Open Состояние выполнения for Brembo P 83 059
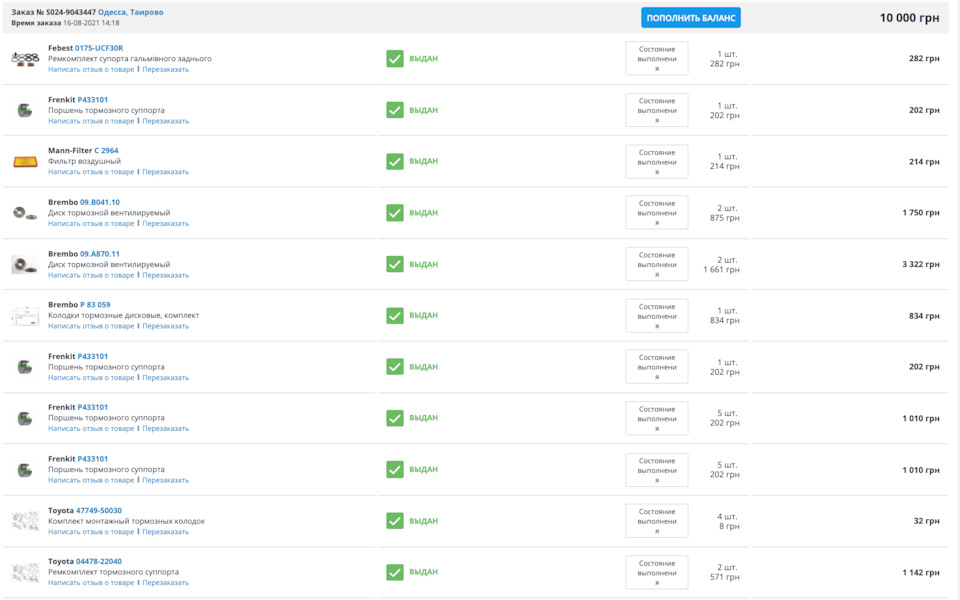Viewport: 960px width, 600px height. pos(656,316)
